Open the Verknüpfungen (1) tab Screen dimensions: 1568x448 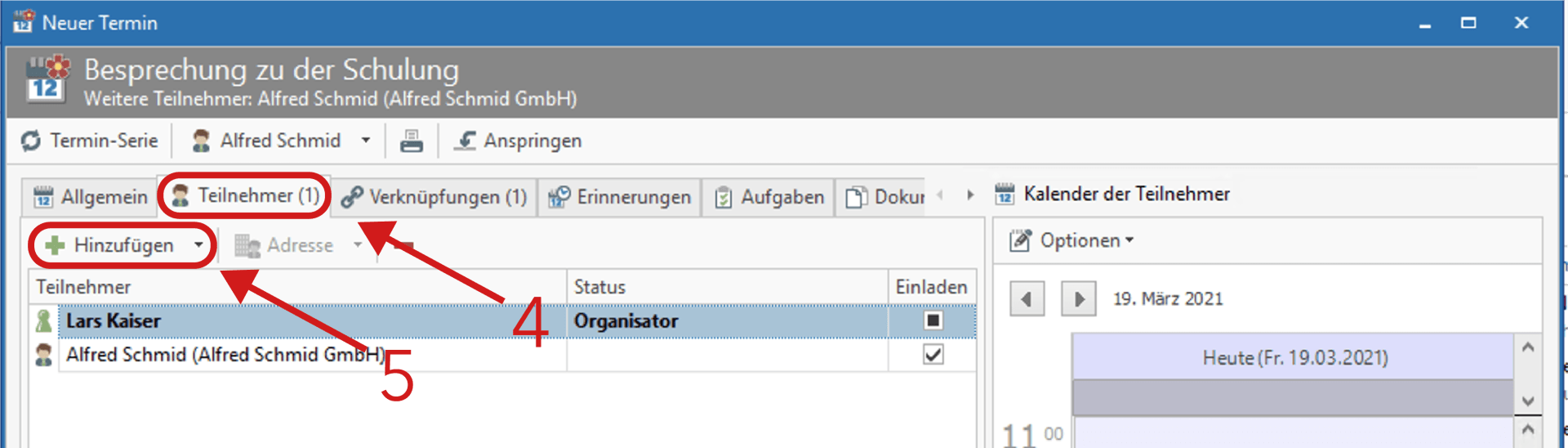[x=434, y=197]
